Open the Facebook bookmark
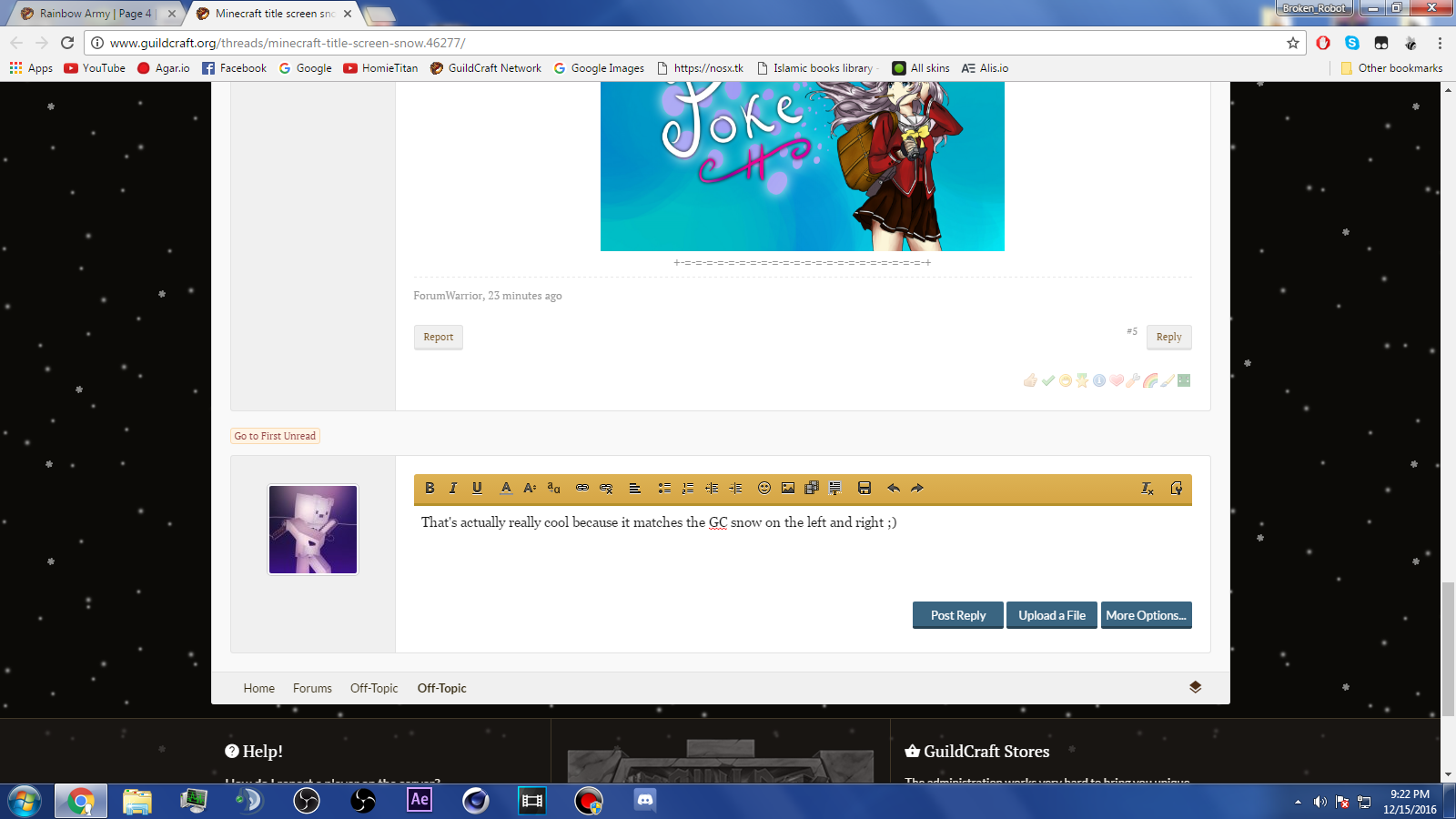The width and height of the screenshot is (1456, 819). click(234, 68)
